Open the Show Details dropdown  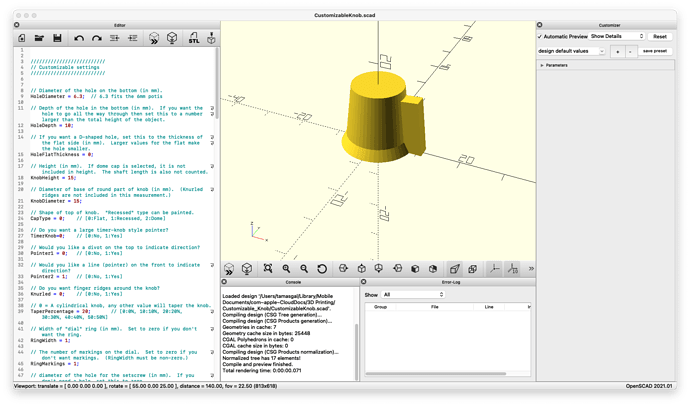pos(617,37)
